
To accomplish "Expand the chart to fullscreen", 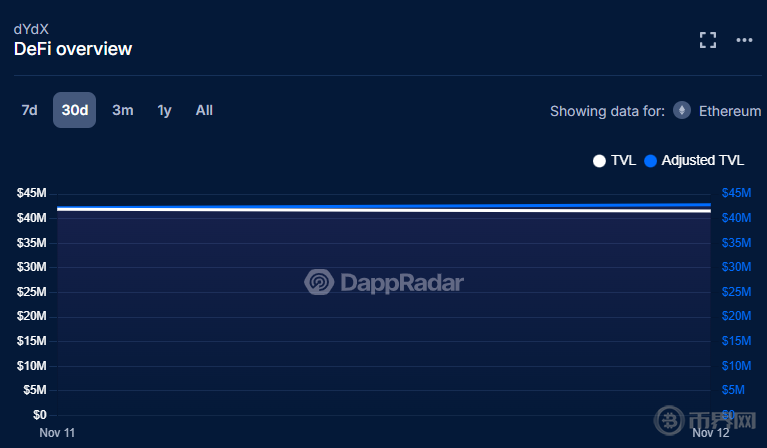I will [x=708, y=40].
